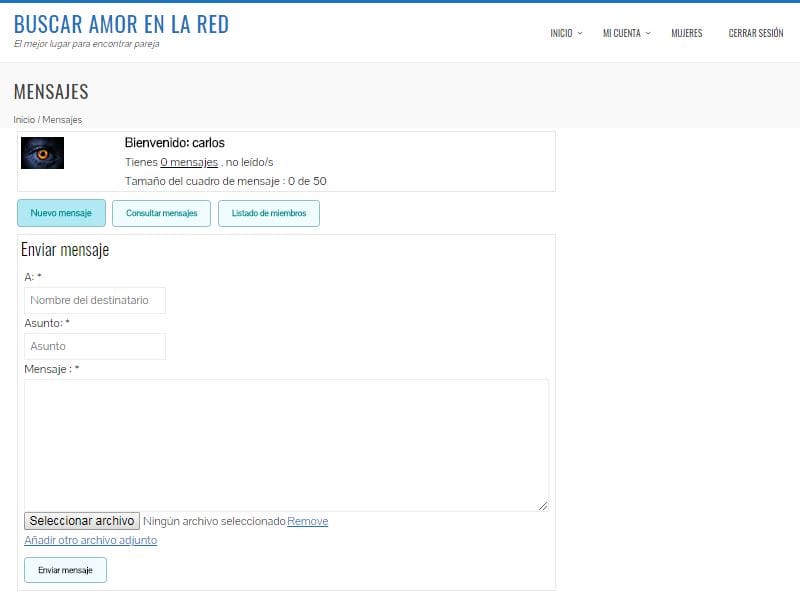Click the Mensajes page heading
The height and width of the screenshot is (598, 800).
[51, 92]
